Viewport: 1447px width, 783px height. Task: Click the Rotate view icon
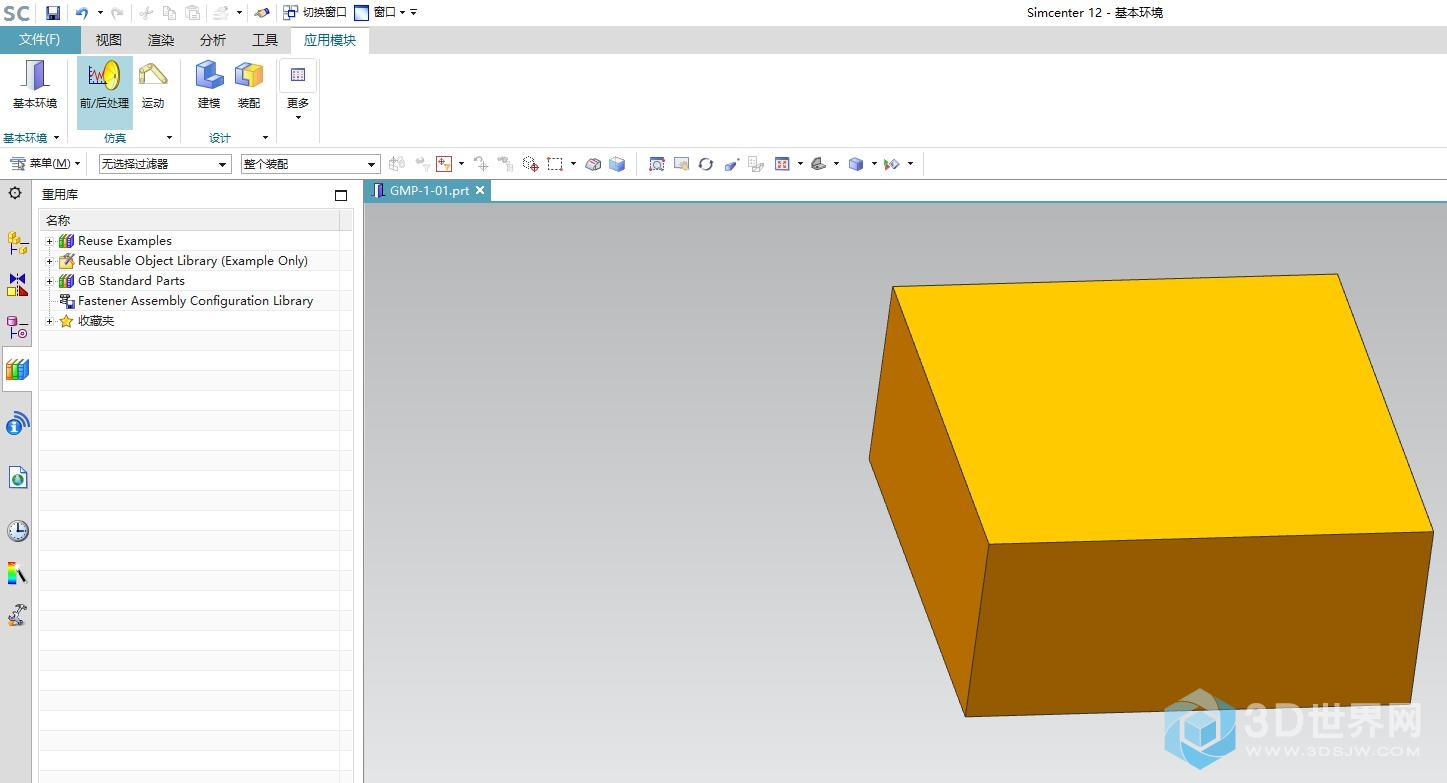click(706, 164)
